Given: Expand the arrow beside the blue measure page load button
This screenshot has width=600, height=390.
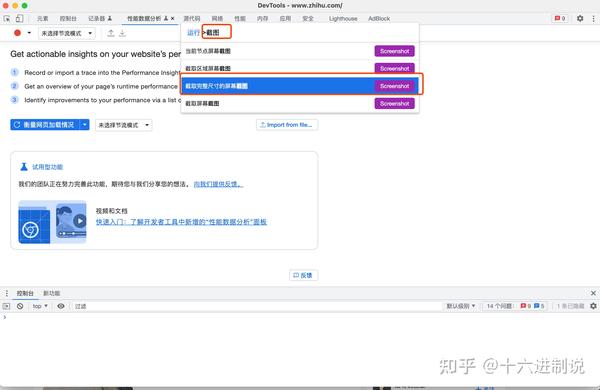Looking at the screenshot, I should click(85, 125).
